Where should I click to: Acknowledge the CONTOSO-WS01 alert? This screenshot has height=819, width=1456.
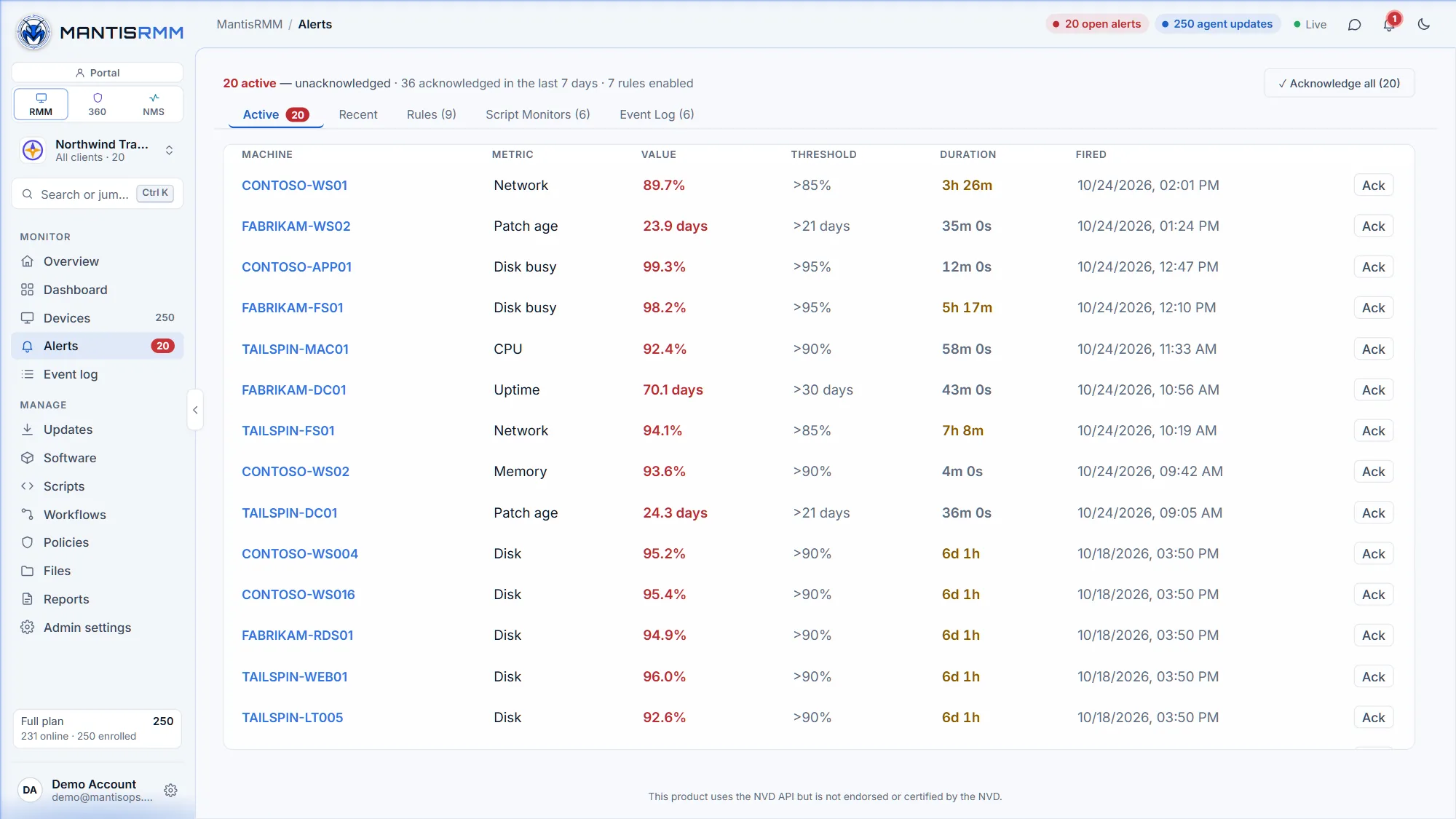(x=1374, y=186)
